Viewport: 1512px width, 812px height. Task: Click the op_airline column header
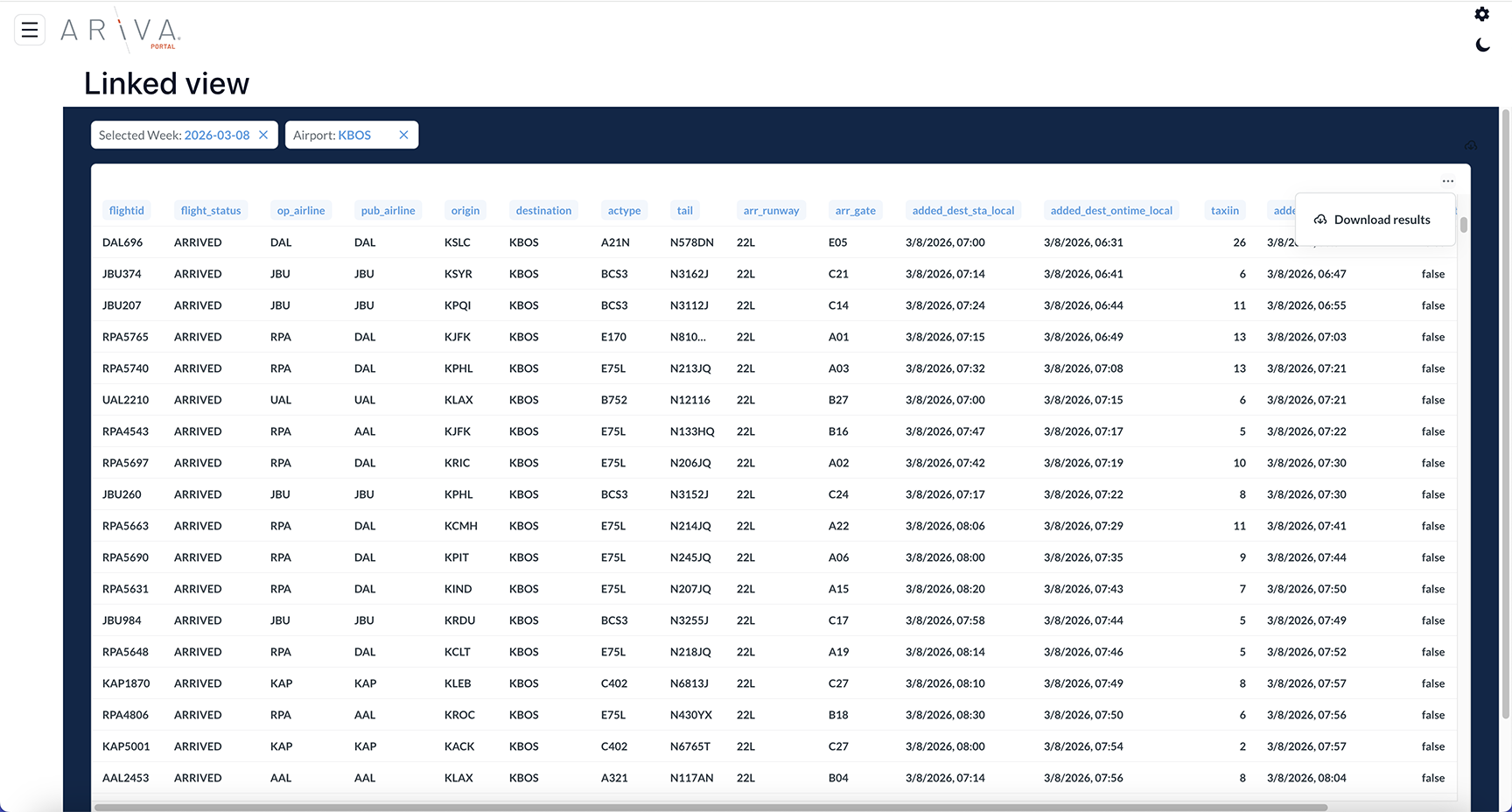(301, 211)
